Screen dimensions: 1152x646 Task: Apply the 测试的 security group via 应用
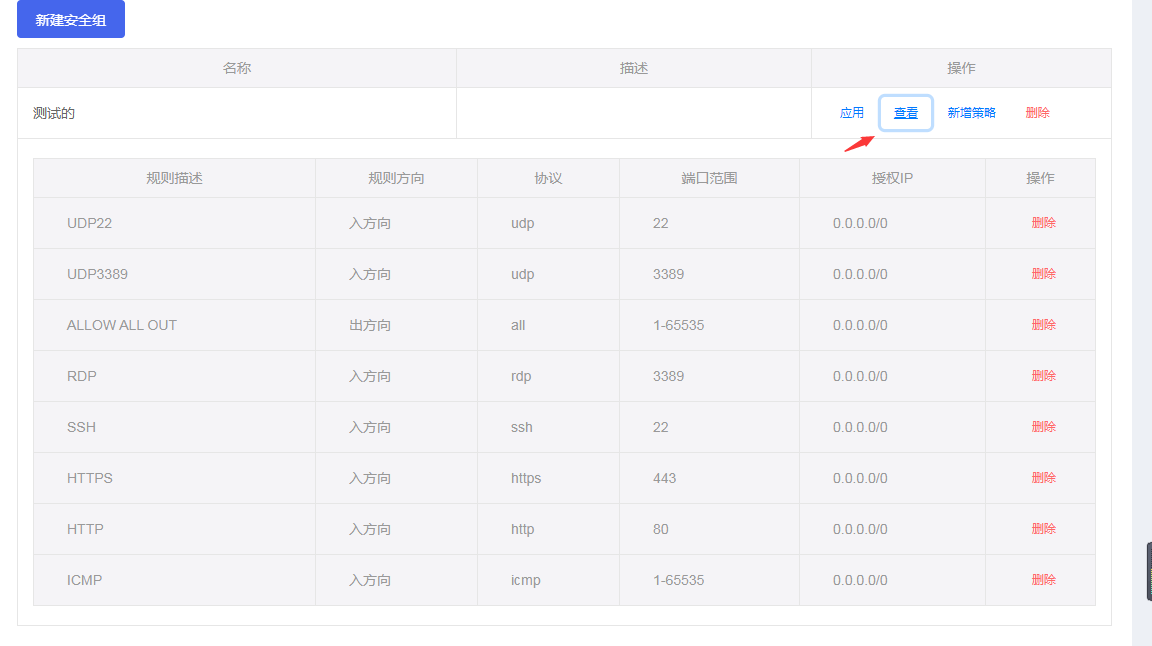(851, 113)
